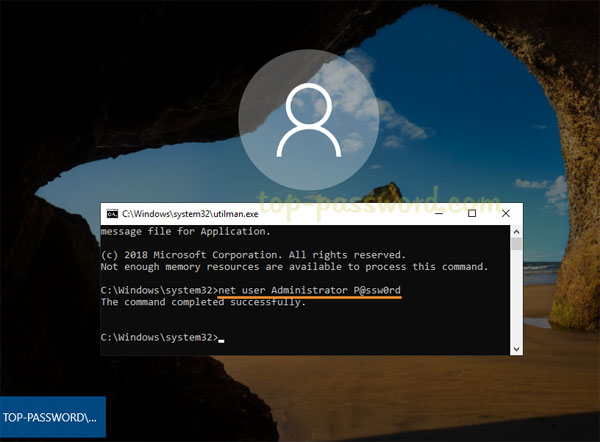
Task: Click the scrollbar down arrow in console
Action: click(x=516, y=347)
